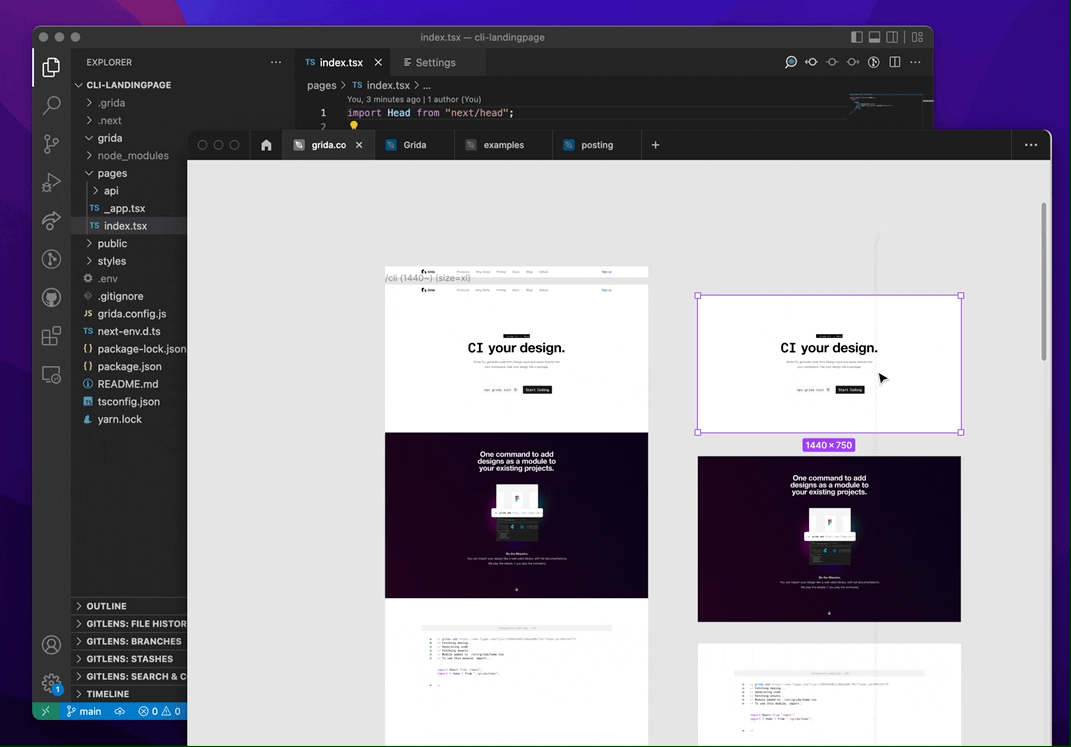
Task: Open the Search view in activity bar
Action: tap(51, 105)
